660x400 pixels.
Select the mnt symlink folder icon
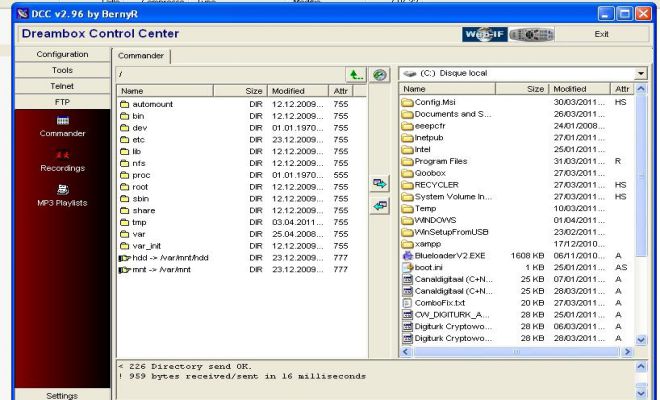click(x=125, y=269)
